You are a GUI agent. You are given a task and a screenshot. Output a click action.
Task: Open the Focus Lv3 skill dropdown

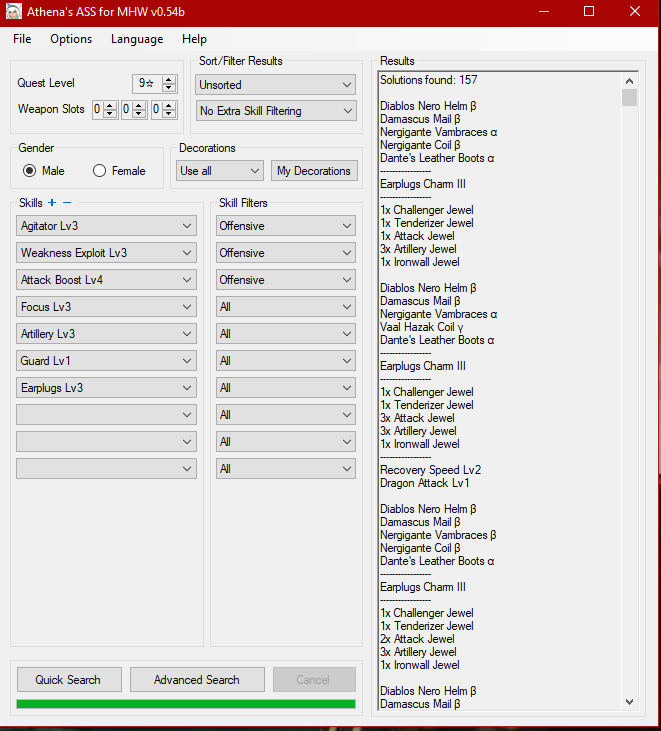point(106,307)
